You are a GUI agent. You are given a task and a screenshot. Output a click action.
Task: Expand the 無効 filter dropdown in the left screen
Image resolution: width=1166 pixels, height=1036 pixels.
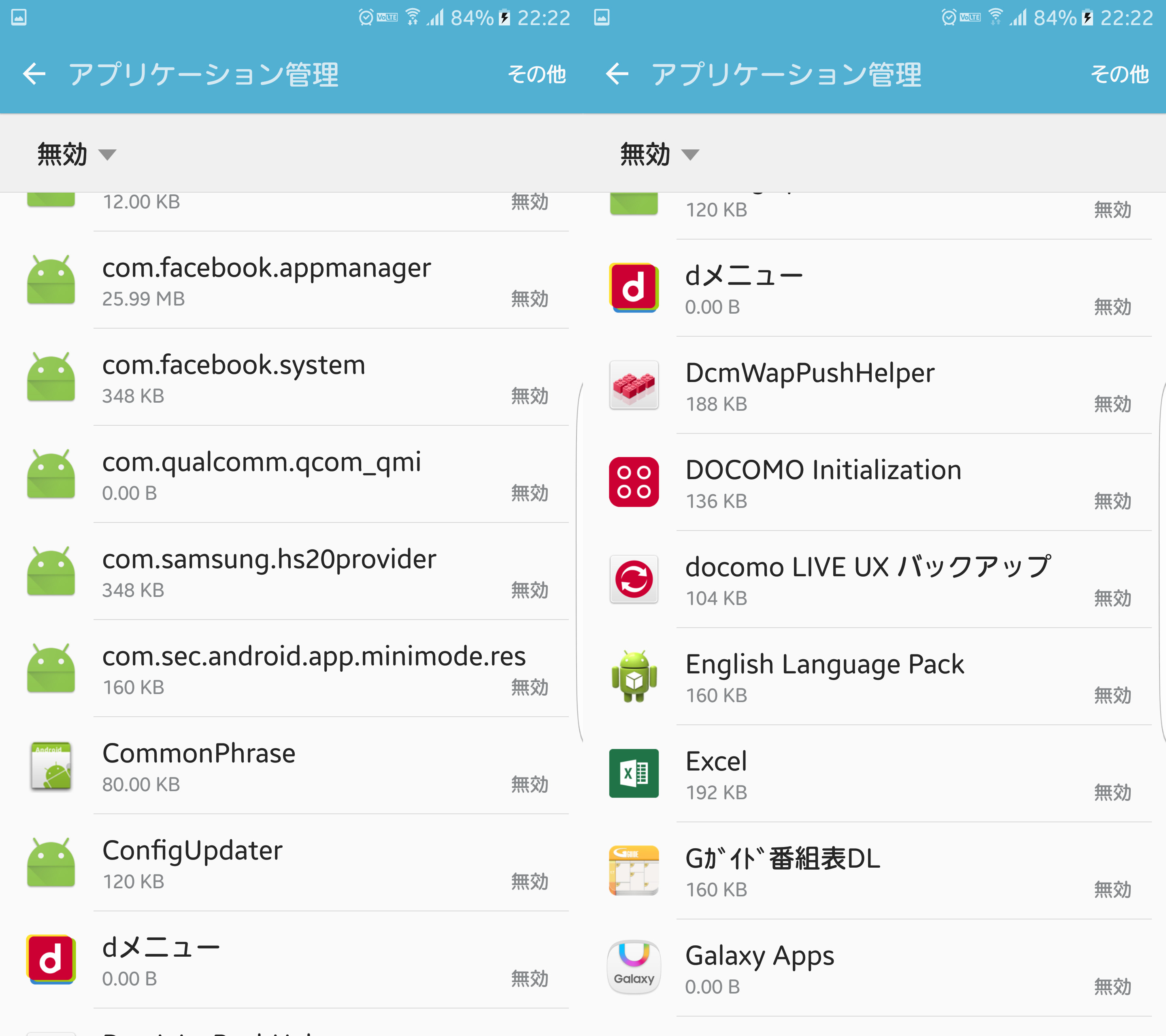click(77, 154)
